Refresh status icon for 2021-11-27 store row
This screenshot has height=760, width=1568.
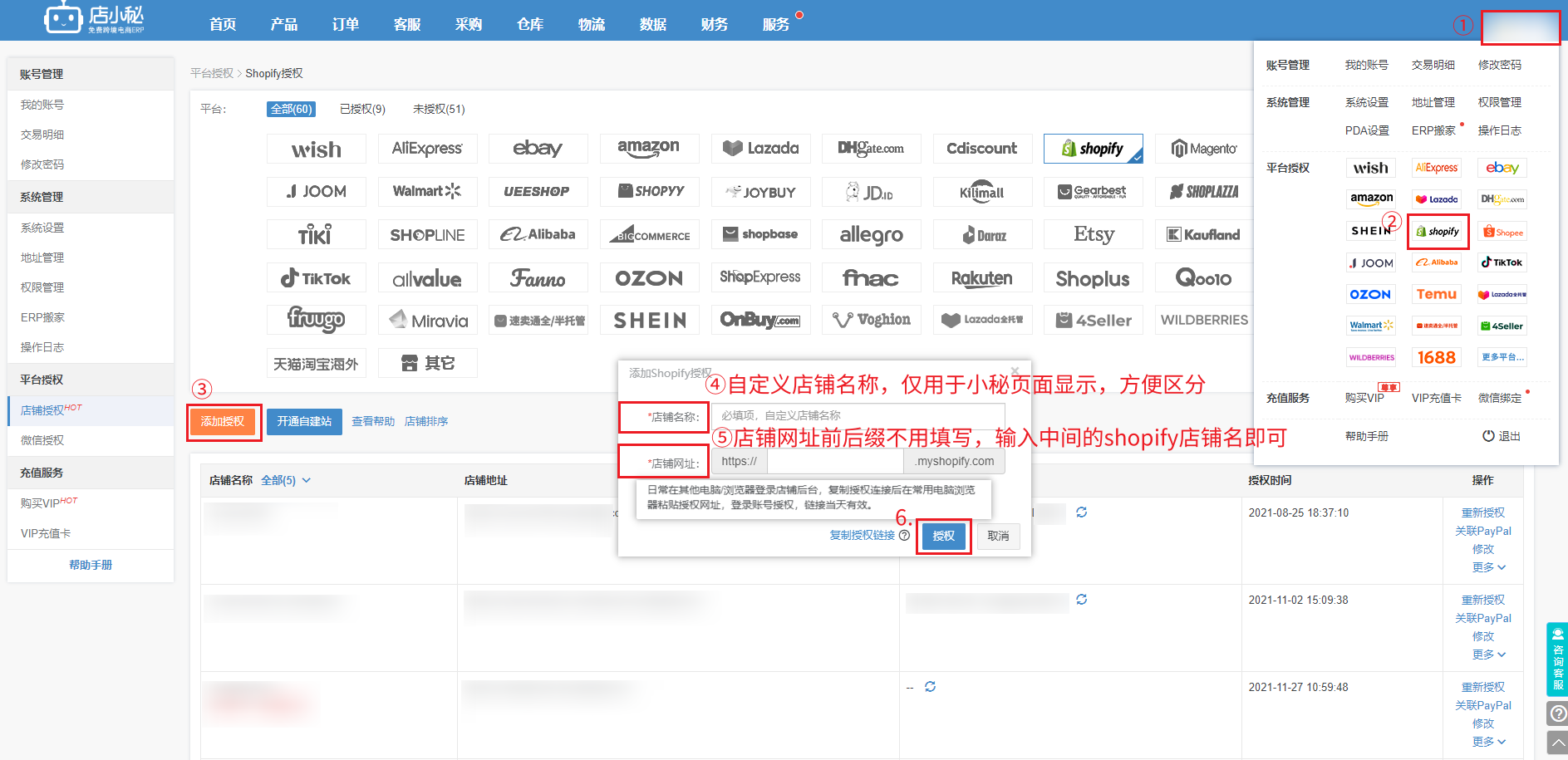tap(931, 687)
